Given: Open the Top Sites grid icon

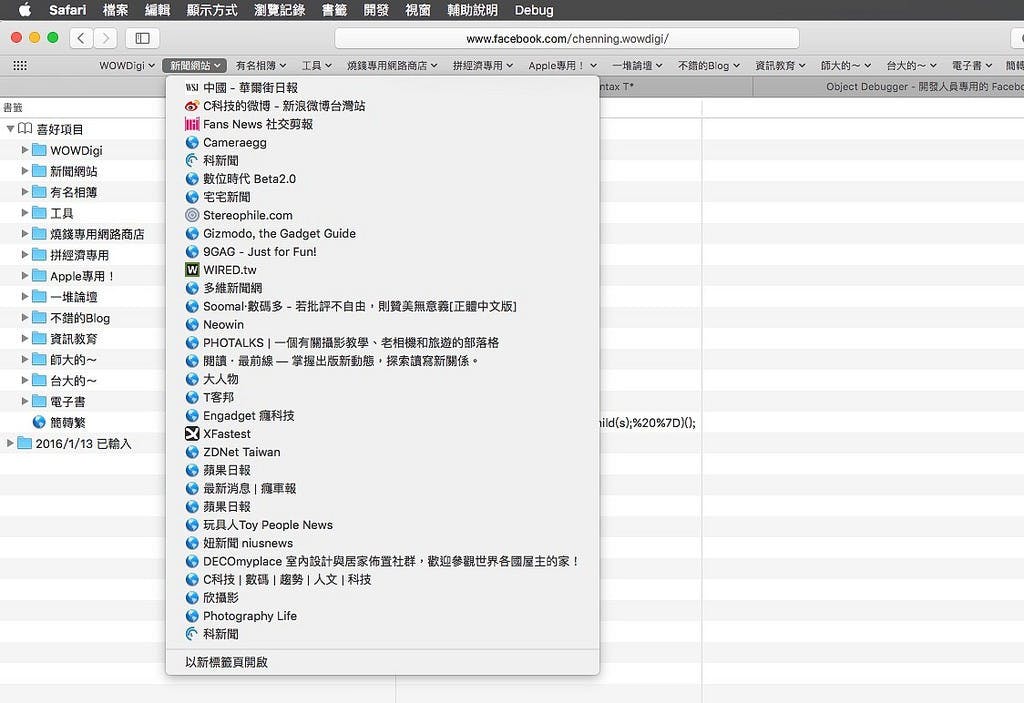Looking at the screenshot, I should click(20, 65).
